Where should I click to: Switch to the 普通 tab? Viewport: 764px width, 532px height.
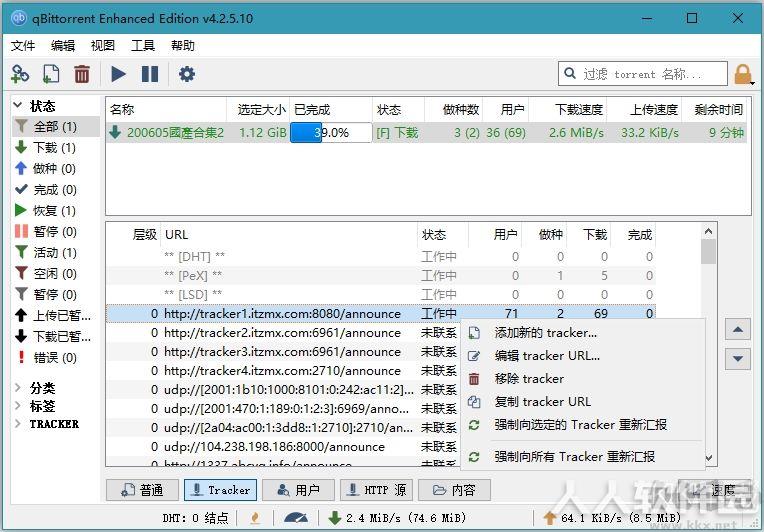coord(142,490)
